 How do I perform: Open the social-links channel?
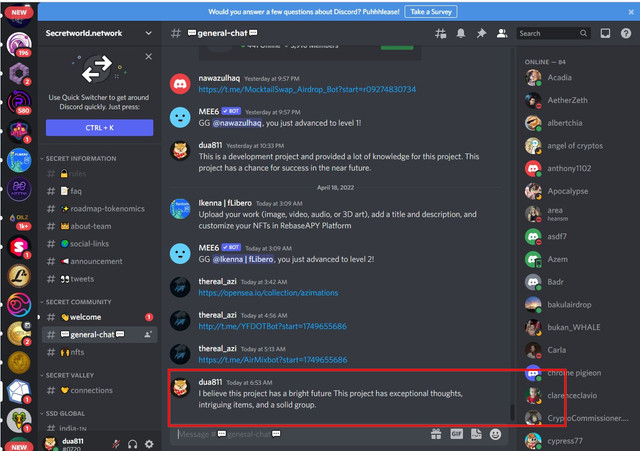99,244
